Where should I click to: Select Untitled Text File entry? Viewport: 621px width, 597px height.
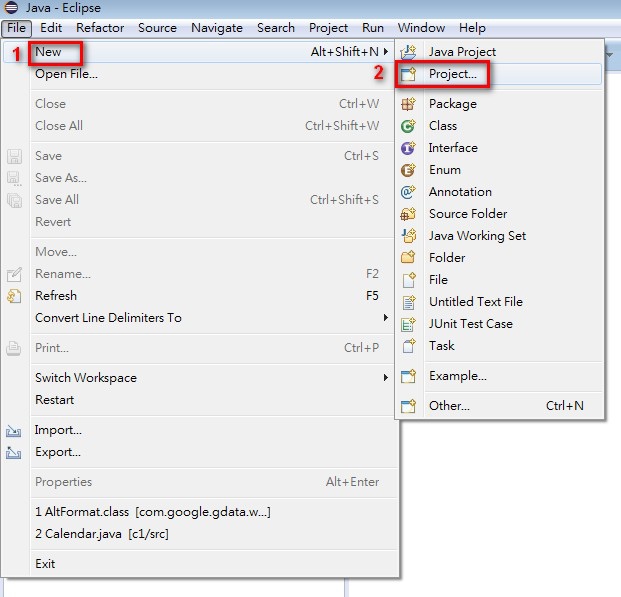499,302
